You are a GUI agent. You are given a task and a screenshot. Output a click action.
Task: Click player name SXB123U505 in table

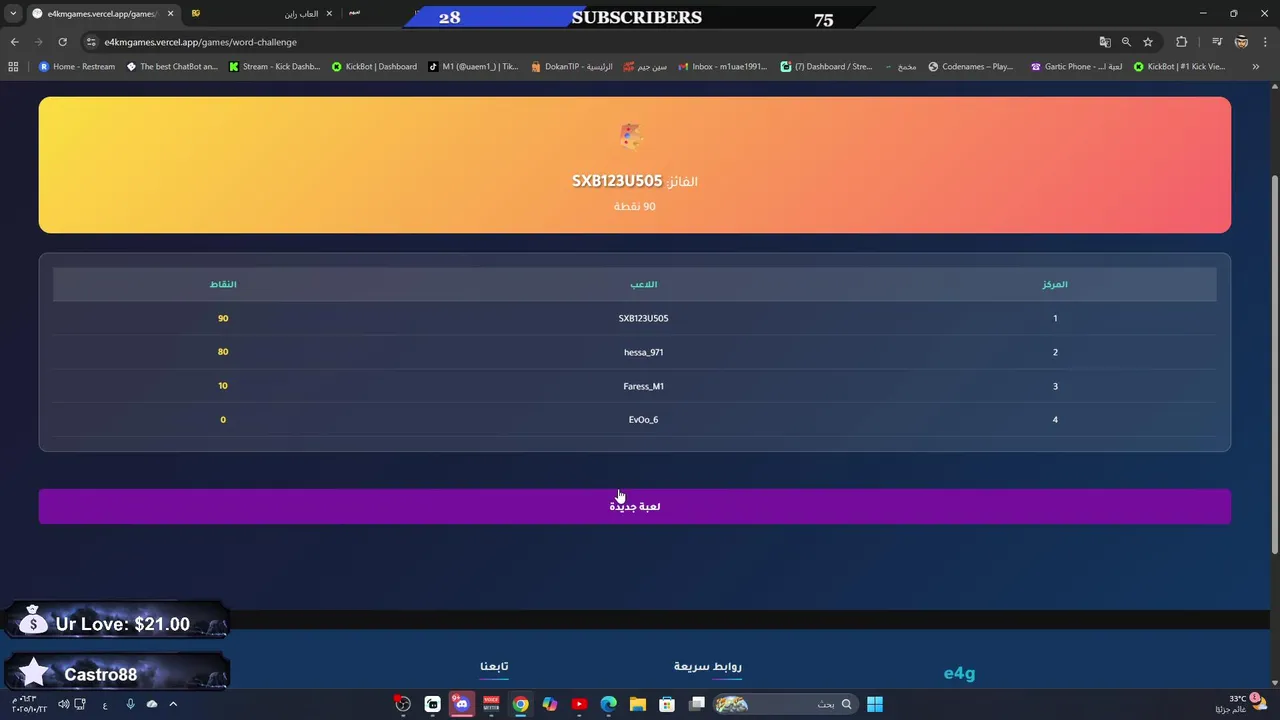(x=643, y=318)
